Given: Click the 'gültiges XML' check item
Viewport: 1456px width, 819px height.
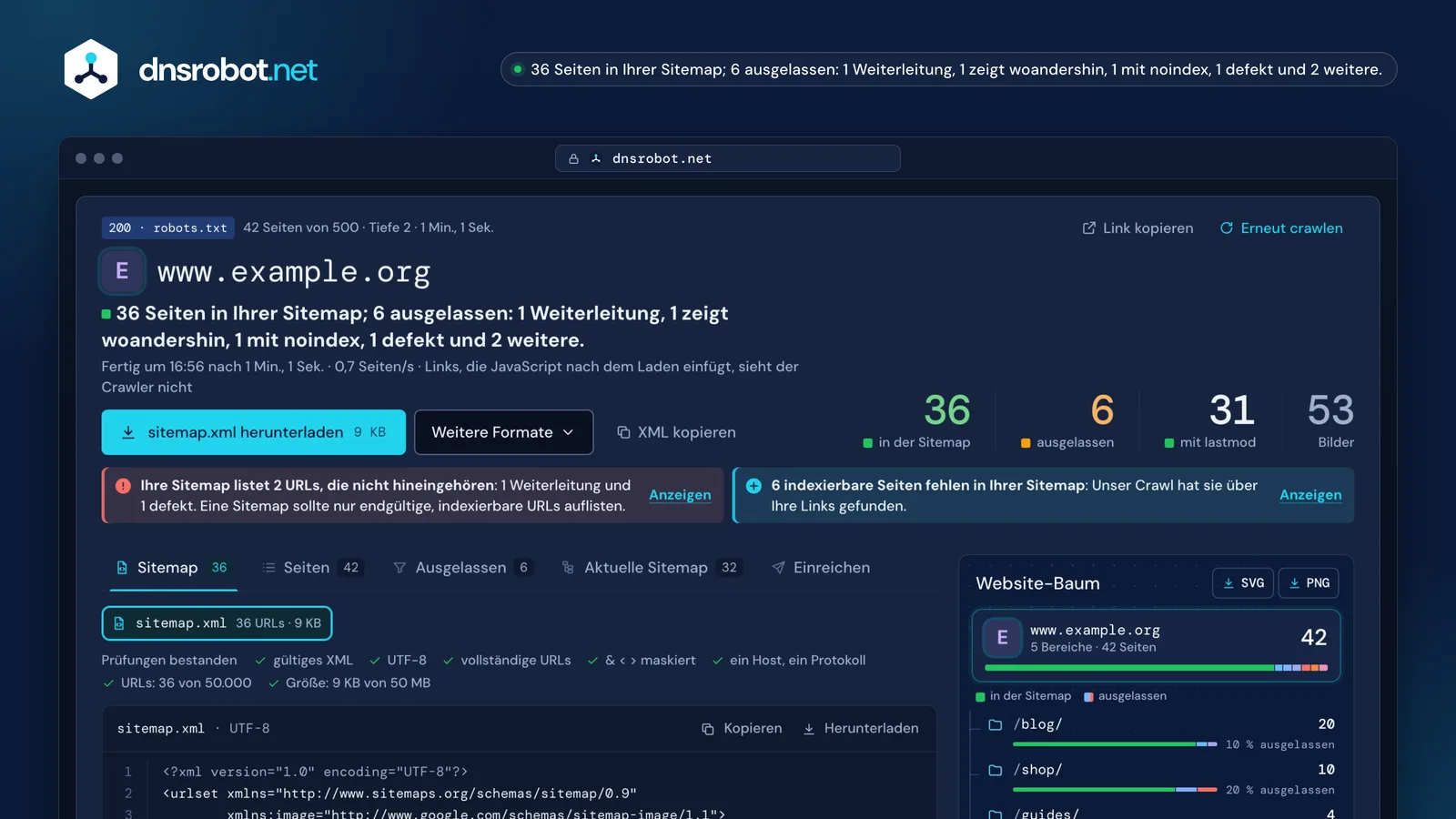Looking at the screenshot, I should point(304,661).
